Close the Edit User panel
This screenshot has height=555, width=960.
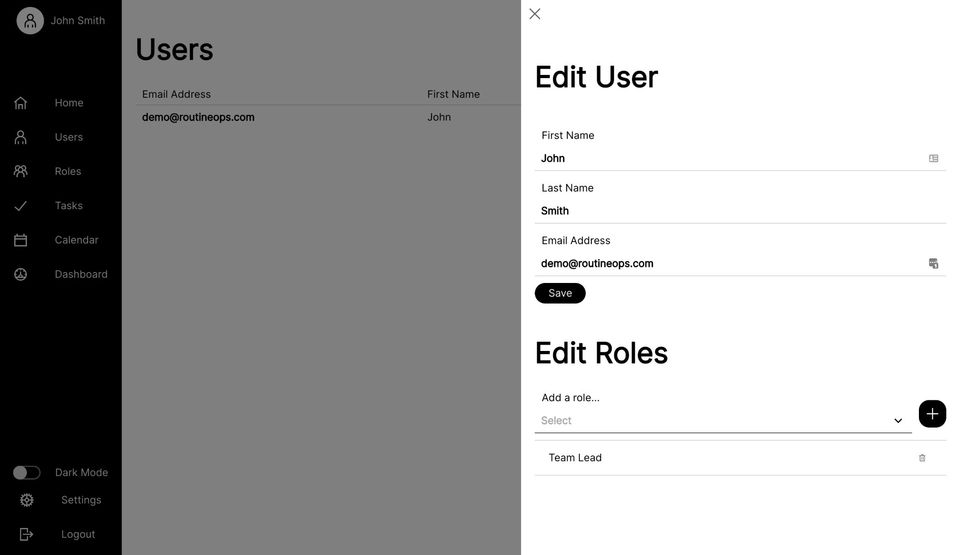tap(535, 14)
